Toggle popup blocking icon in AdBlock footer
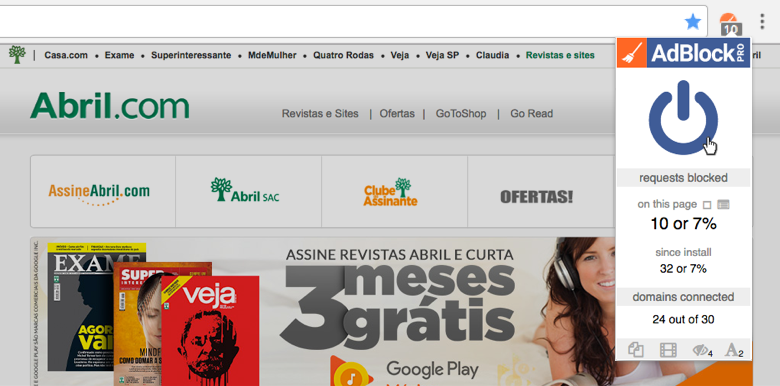Image resolution: width=780 pixels, height=386 pixels. pyautogui.click(x=635, y=350)
